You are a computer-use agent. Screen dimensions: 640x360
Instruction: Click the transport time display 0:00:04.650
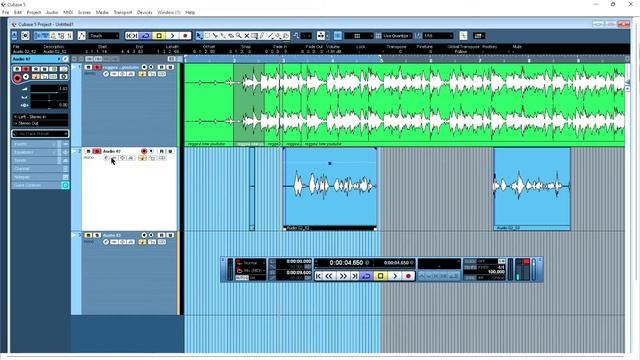pos(346,263)
